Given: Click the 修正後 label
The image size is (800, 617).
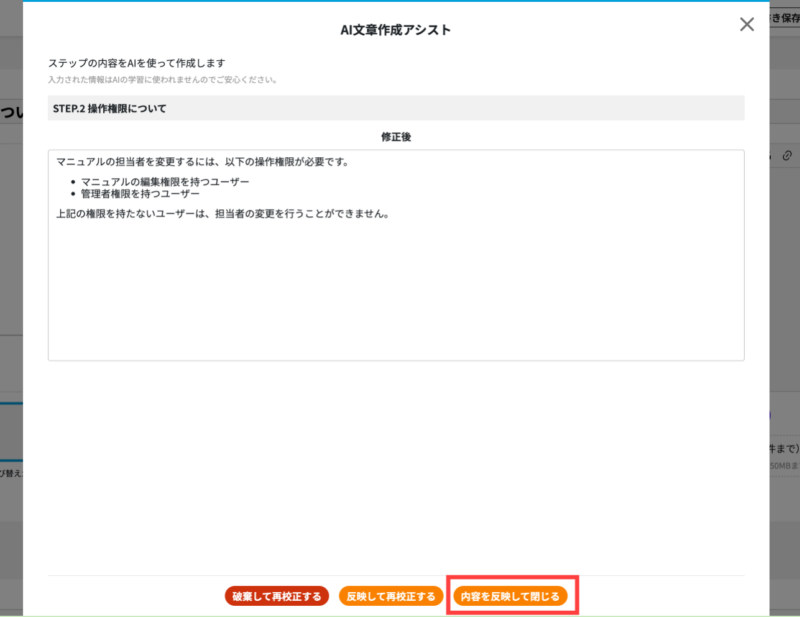Looking at the screenshot, I should click(x=396, y=137).
